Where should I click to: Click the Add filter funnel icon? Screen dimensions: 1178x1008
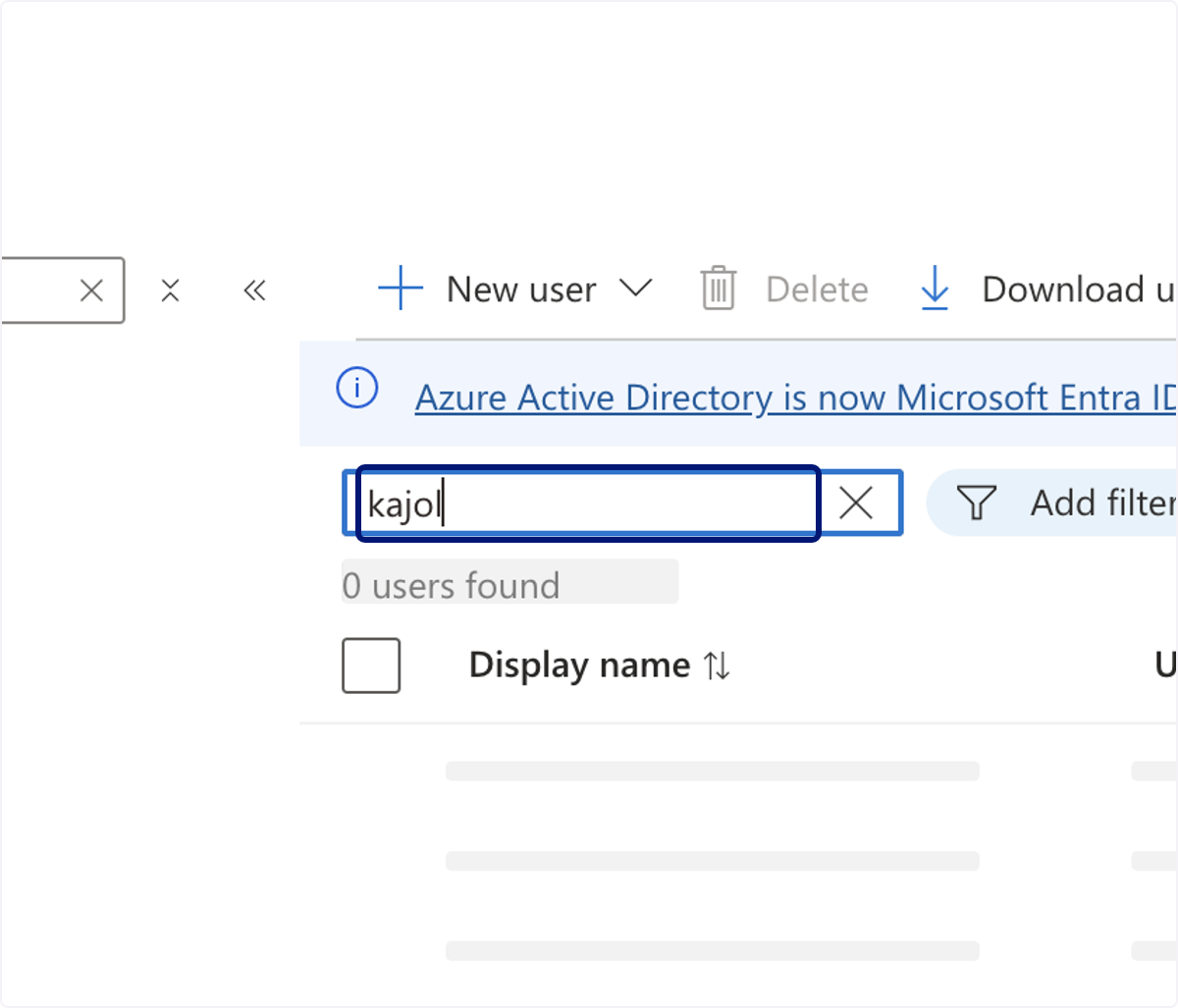(977, 504)
